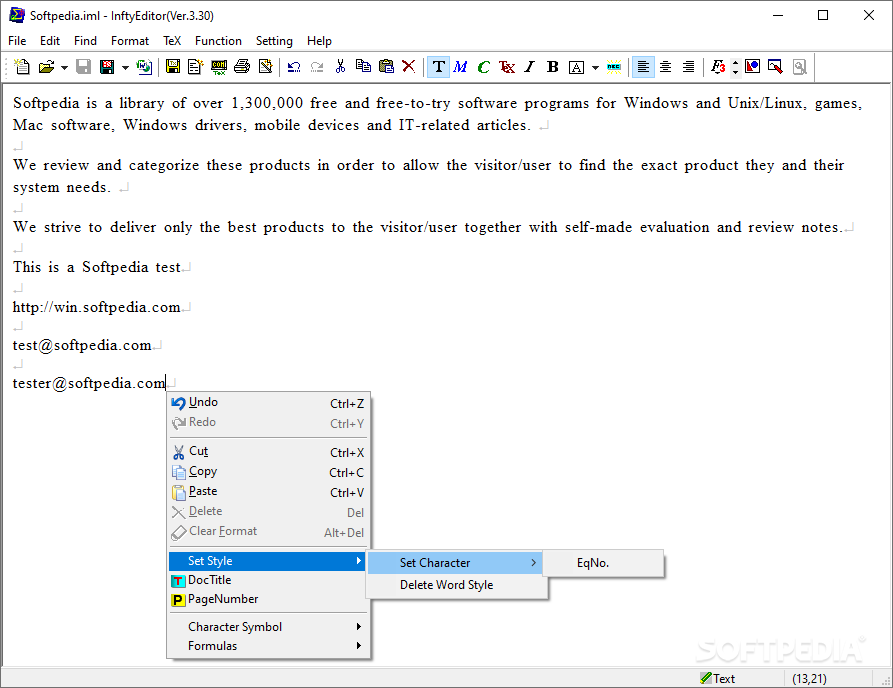Click the Redo toolbar arrow
Screen dimensions: 893x688
(317, 67)
